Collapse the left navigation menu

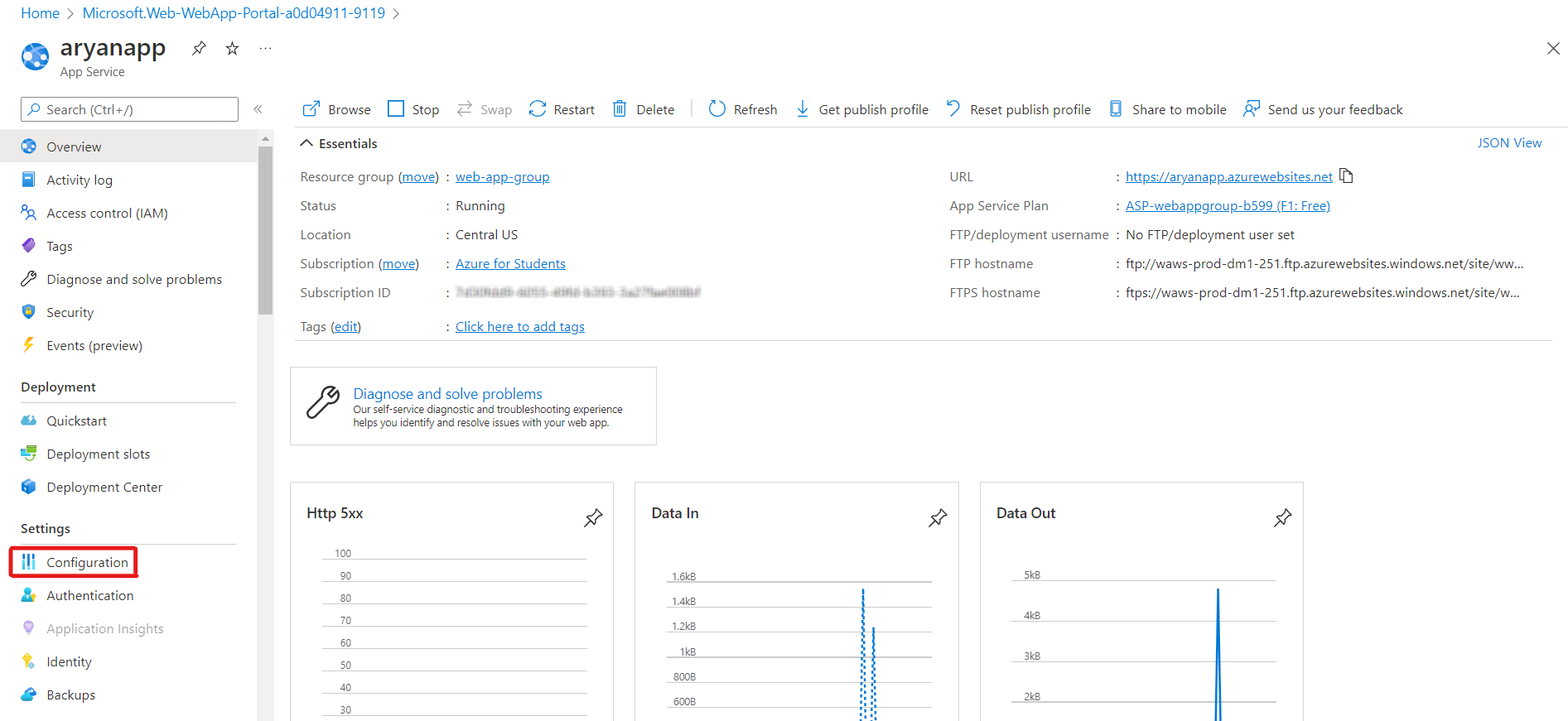tap(258, 109)
